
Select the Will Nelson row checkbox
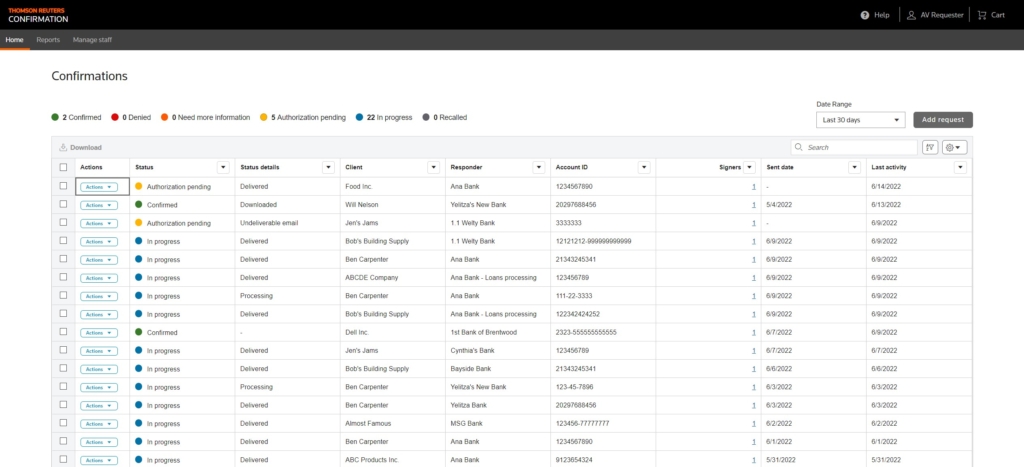click(x=64, y=204)
